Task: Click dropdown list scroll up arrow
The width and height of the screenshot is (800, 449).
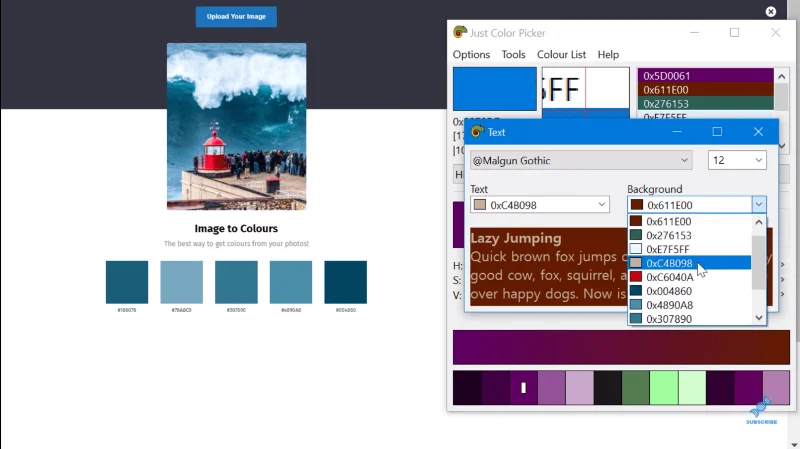Action: click(759, 222)
